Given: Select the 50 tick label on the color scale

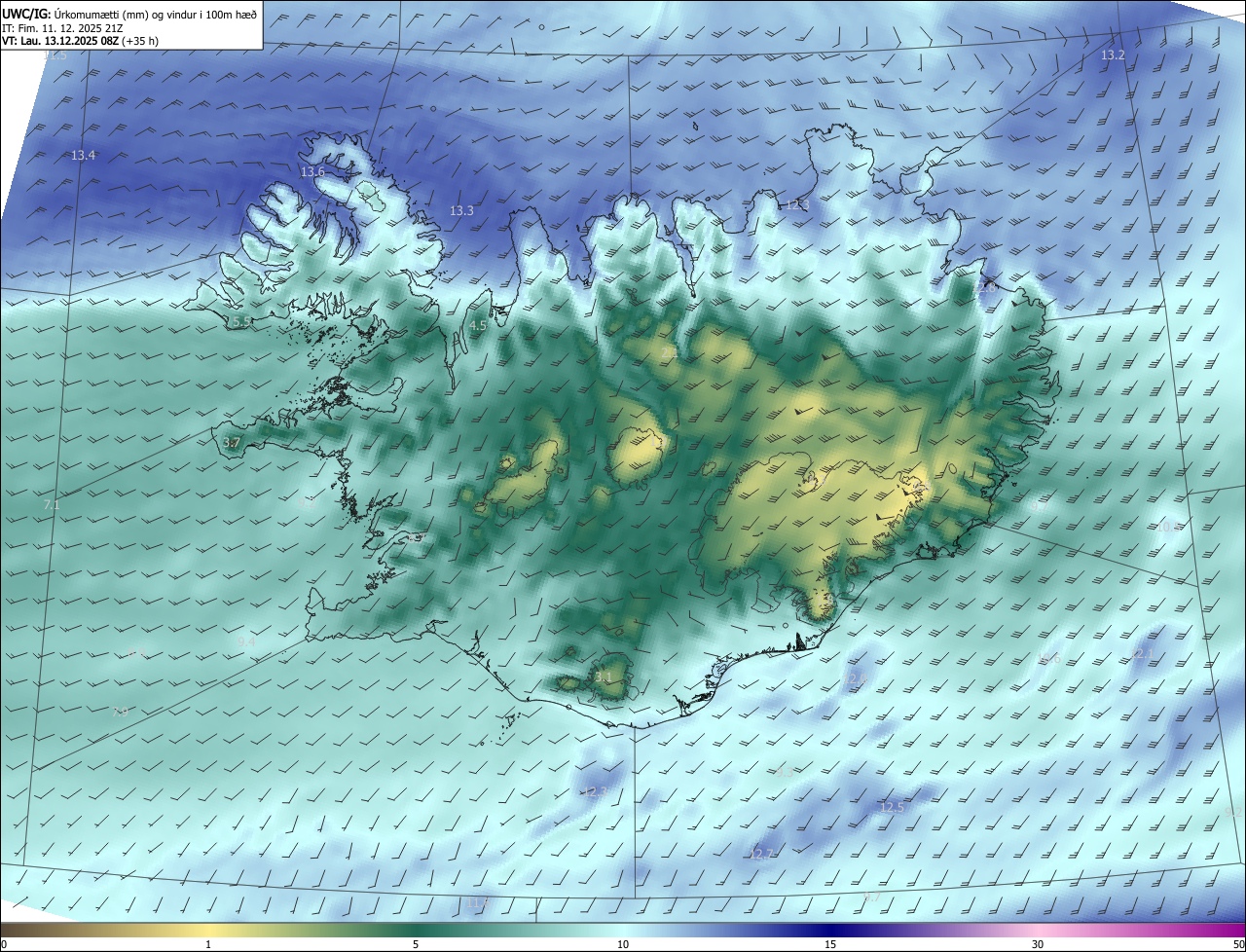Looking at the screenshot, I should (1238, 944).
